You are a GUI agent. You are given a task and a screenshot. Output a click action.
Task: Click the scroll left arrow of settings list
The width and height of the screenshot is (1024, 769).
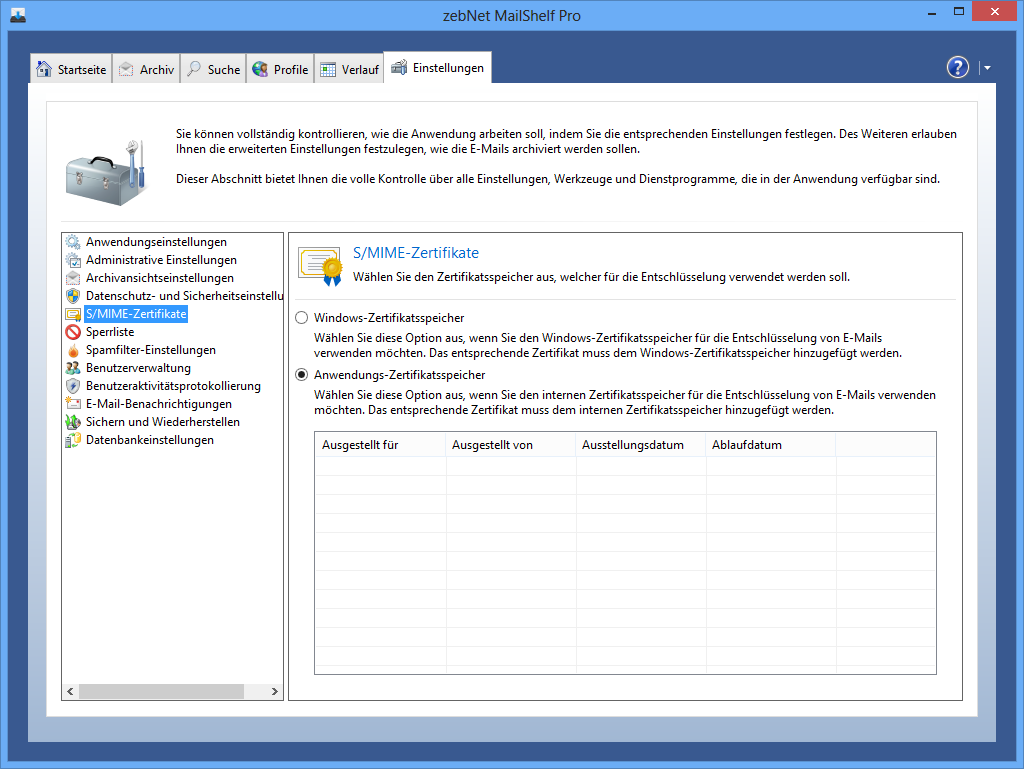point(71,691)
